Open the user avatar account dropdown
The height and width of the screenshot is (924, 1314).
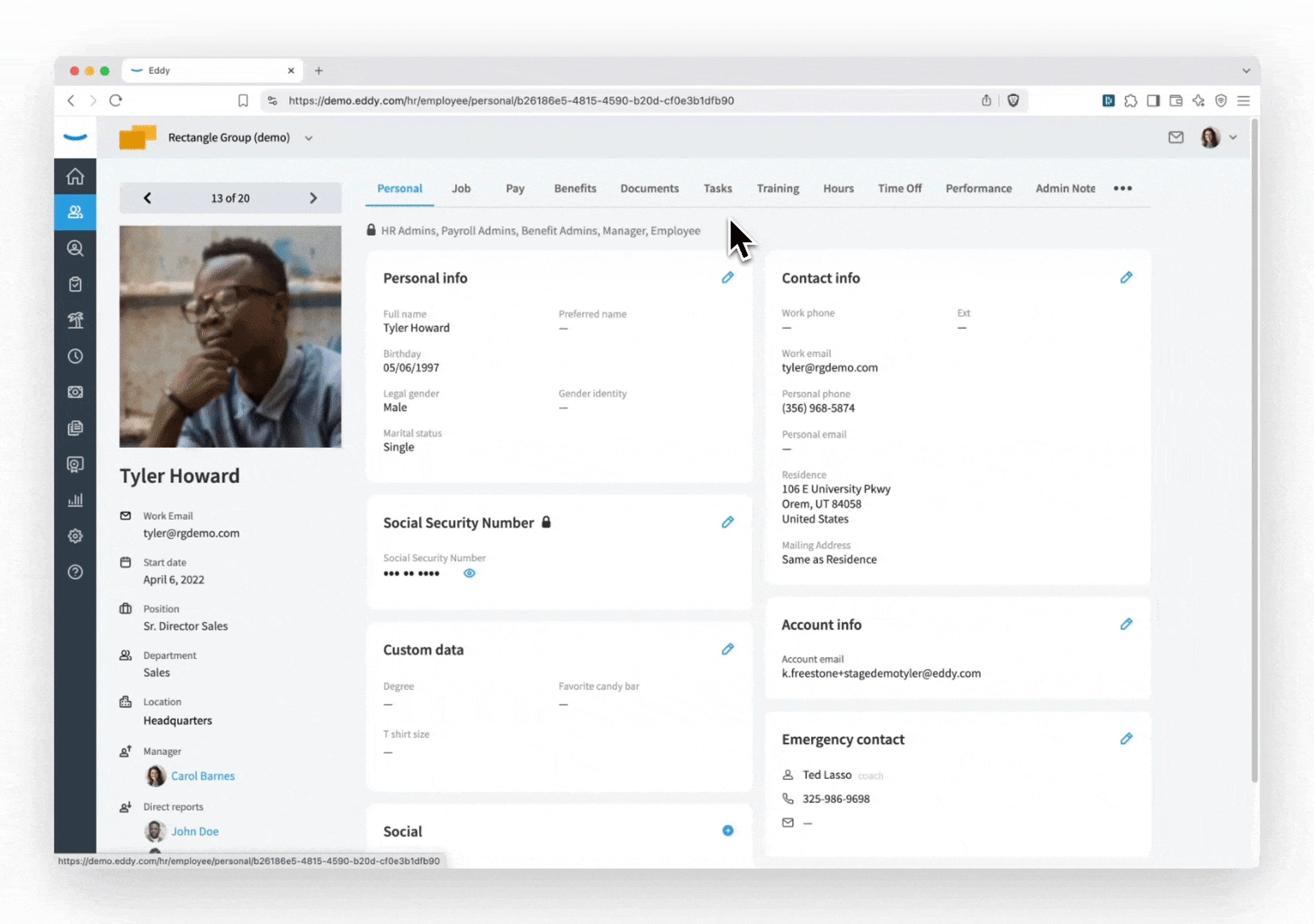(x=1218, y=137)
